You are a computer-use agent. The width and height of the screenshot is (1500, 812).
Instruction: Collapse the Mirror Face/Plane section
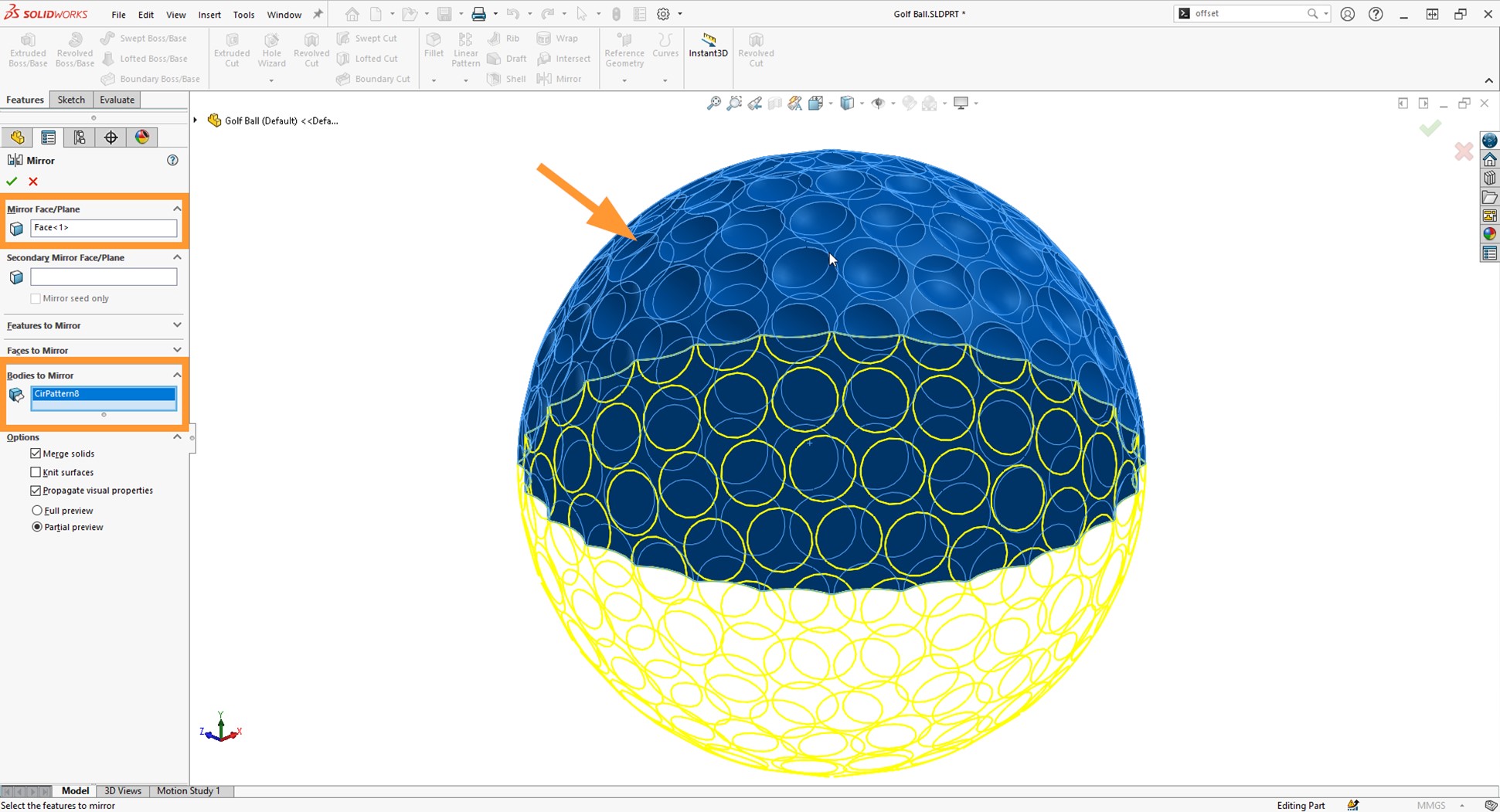(x=177, y=209)
